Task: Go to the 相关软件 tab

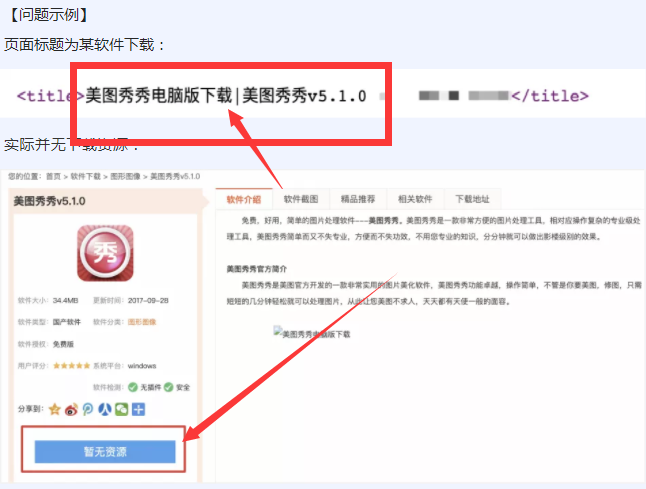Action: pyautogui.click(x=415, y=200)
